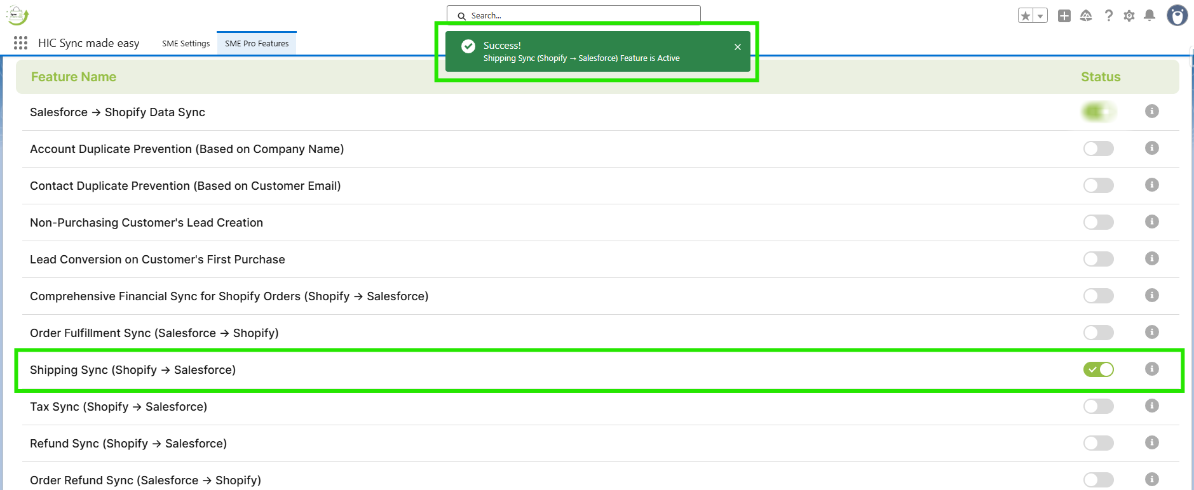The height and width of the screenshot is (490, 1194).
Task: Enable Lead Conversion on First Purchase toggle
Action: pyautogui.click(x=1098, y=259)
